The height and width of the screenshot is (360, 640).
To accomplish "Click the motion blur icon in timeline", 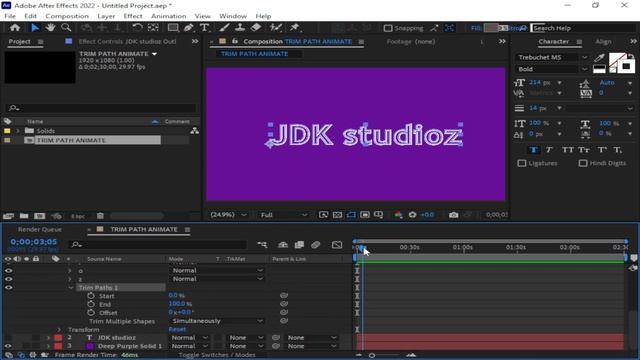I will tap(316, 244).
